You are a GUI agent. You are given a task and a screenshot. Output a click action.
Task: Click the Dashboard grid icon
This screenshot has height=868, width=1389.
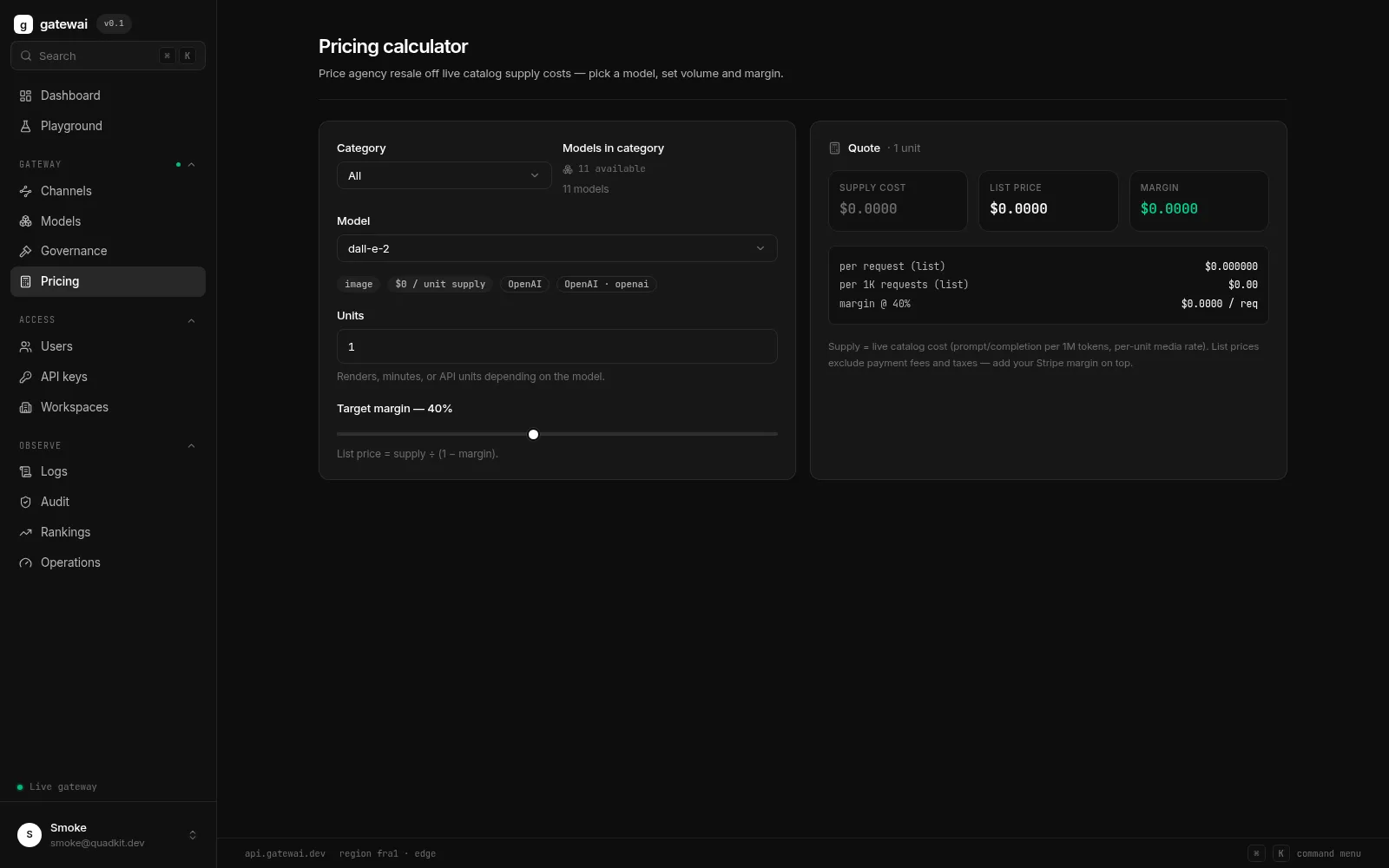[x=25, y=95]
